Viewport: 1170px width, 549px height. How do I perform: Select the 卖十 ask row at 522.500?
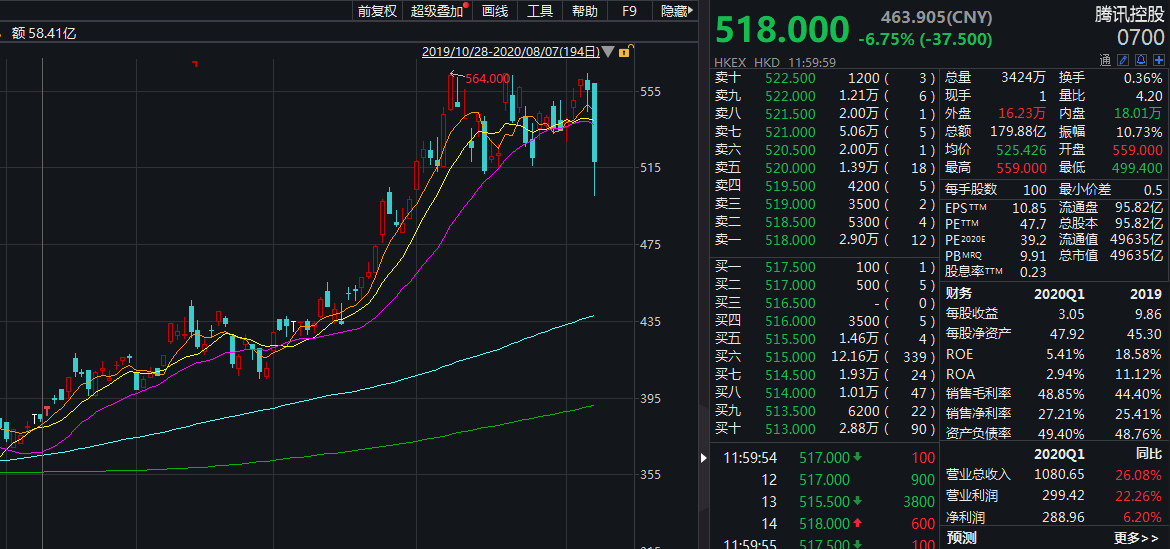tap(825, 78)
